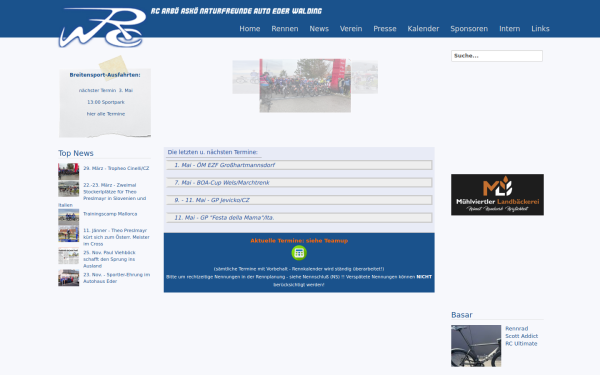Open 'hier alle Termine' link on the note
The image size is (600, 375).
pyautogui.click(x=106, y=114)
